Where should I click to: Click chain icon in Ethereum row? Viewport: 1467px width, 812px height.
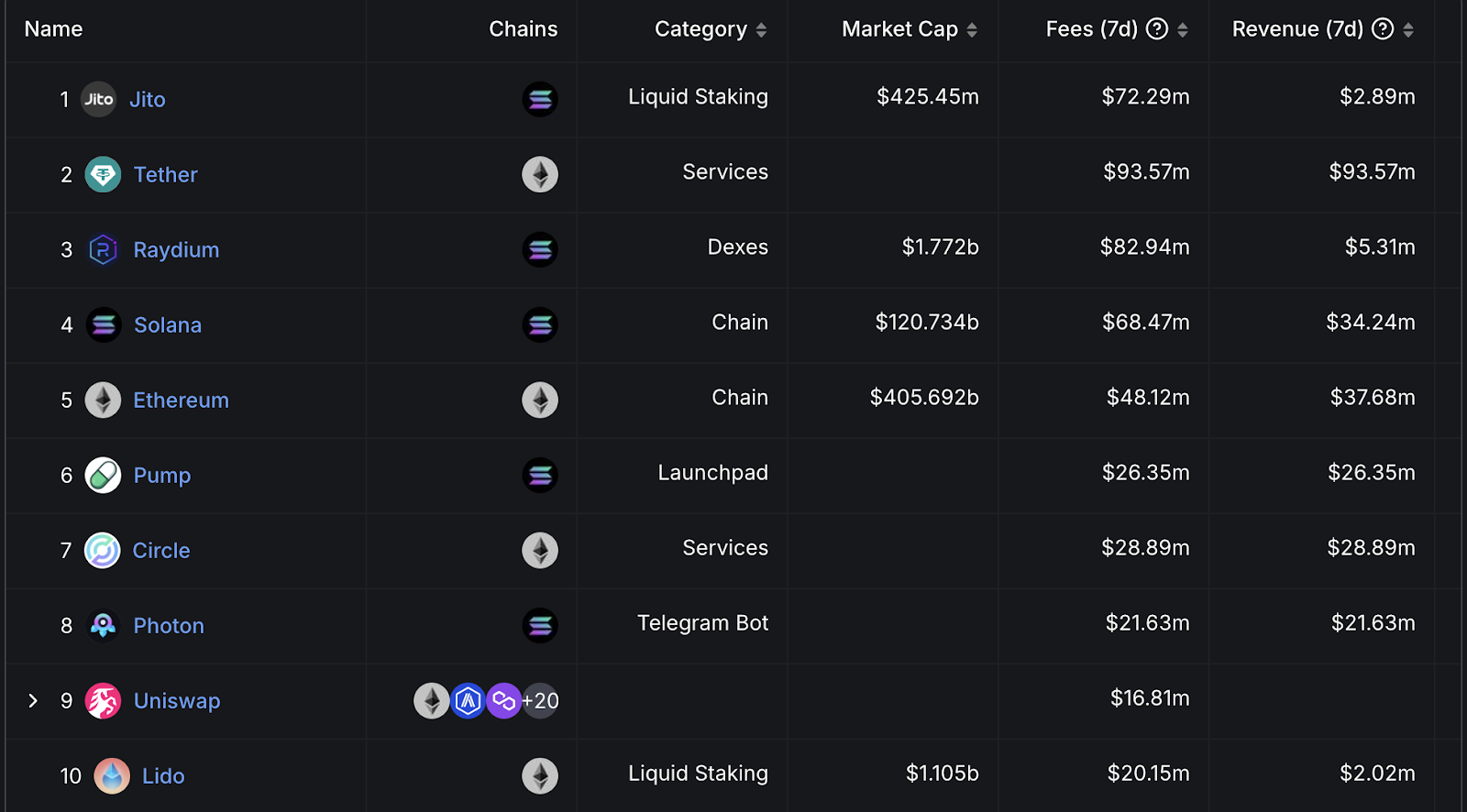540,400
